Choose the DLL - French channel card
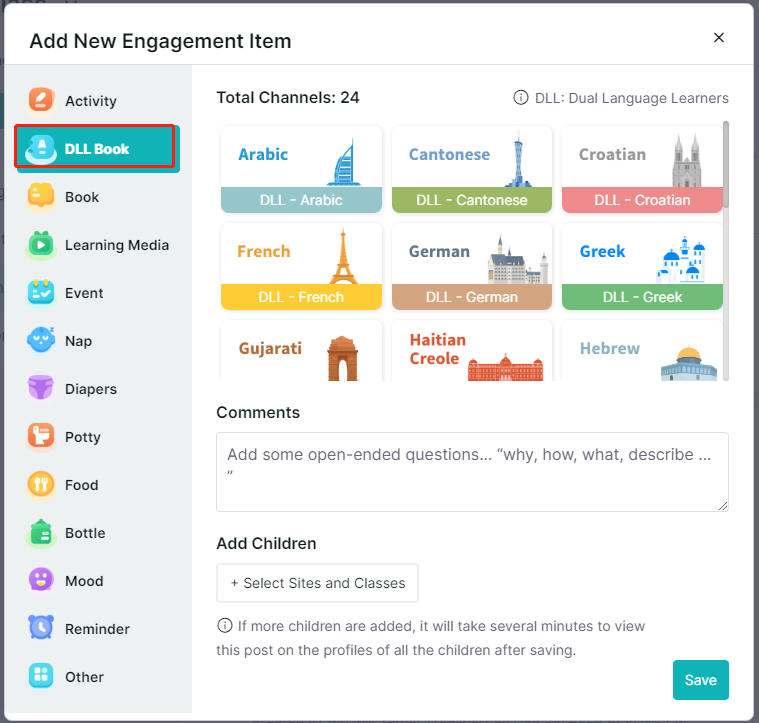 coord(301,266)
